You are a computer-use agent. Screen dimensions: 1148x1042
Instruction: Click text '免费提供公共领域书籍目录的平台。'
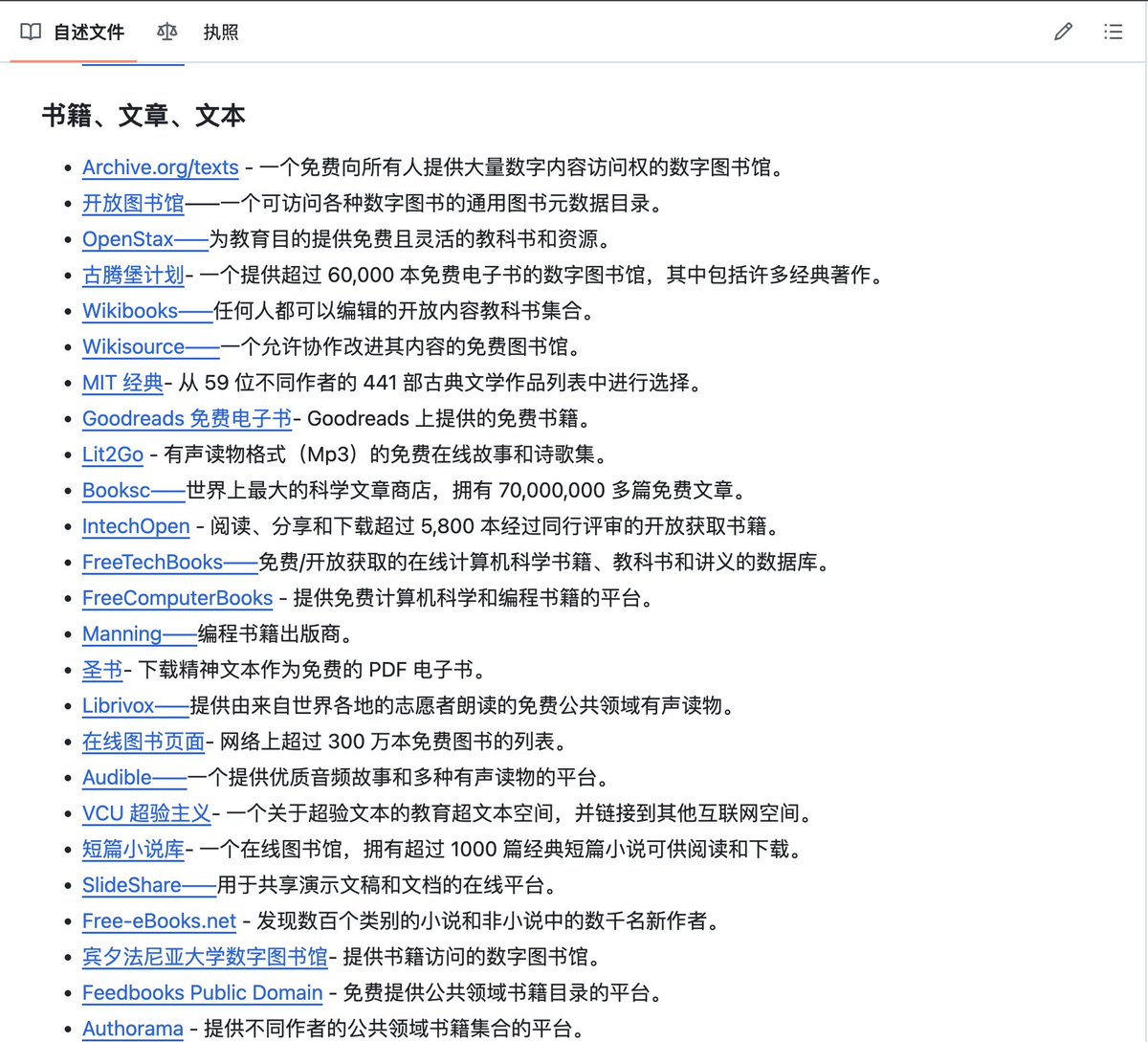(x=503, y=992)
